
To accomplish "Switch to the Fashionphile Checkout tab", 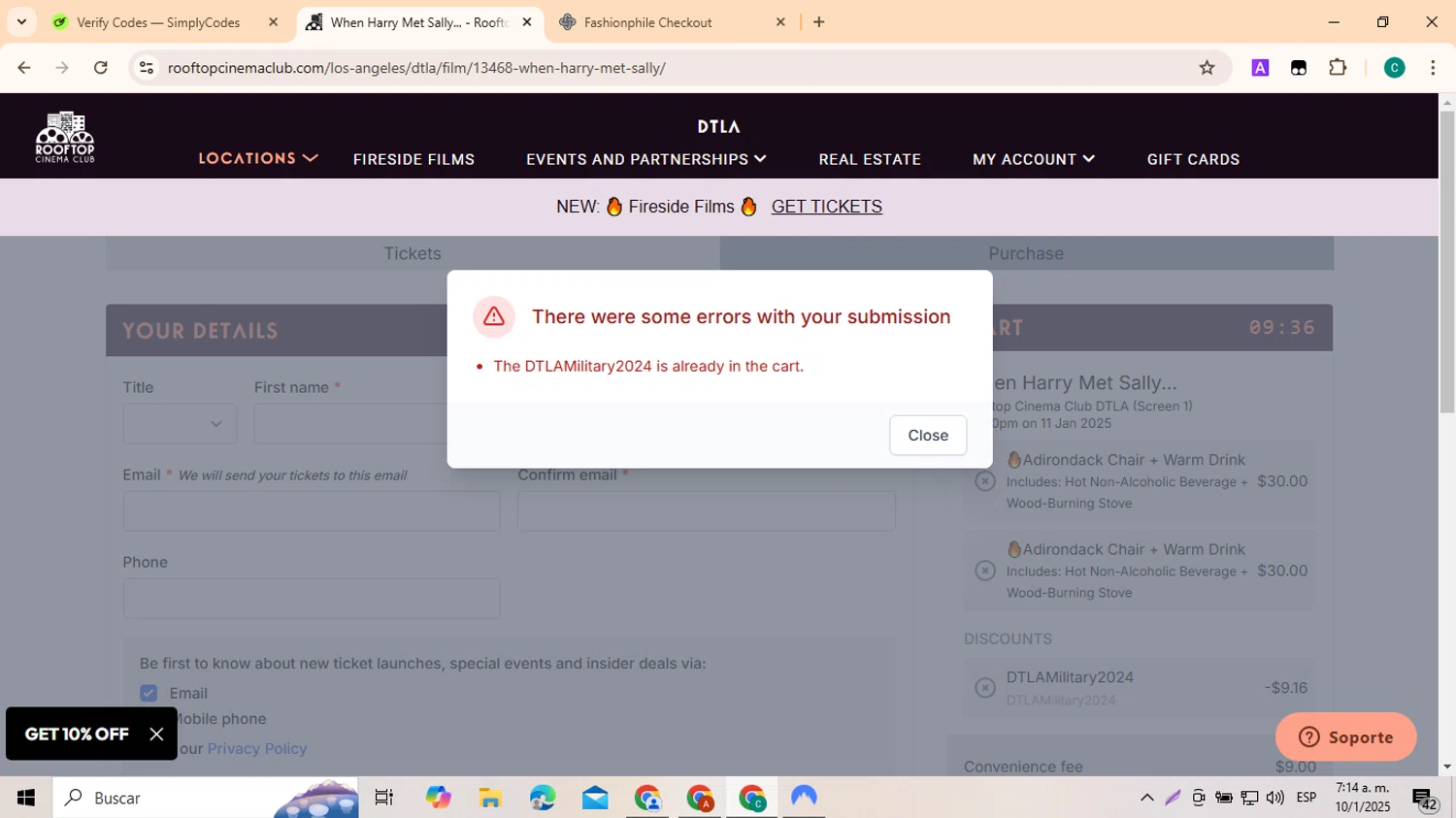I will tap(673, 22).
